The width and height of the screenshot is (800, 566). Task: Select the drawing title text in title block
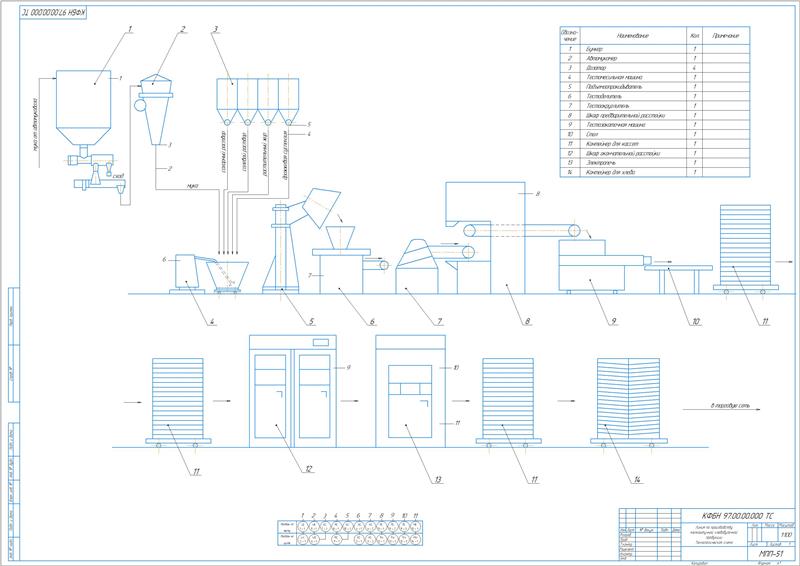coord(714,534)
